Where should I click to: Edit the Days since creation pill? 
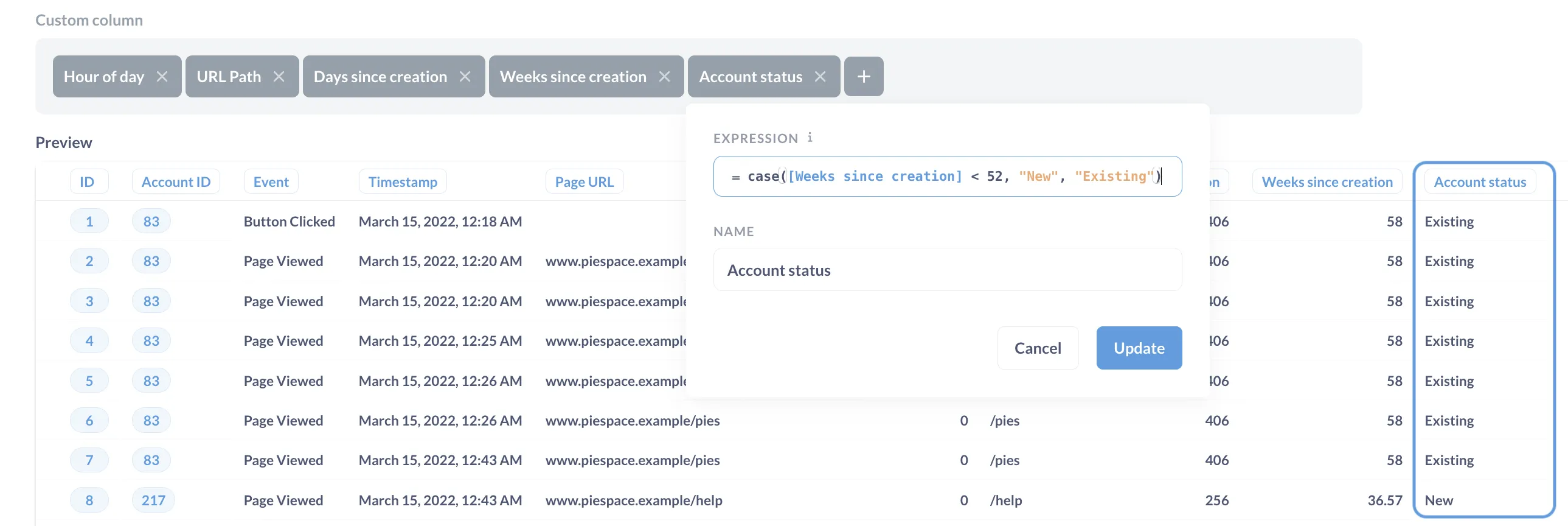point(380,77)
